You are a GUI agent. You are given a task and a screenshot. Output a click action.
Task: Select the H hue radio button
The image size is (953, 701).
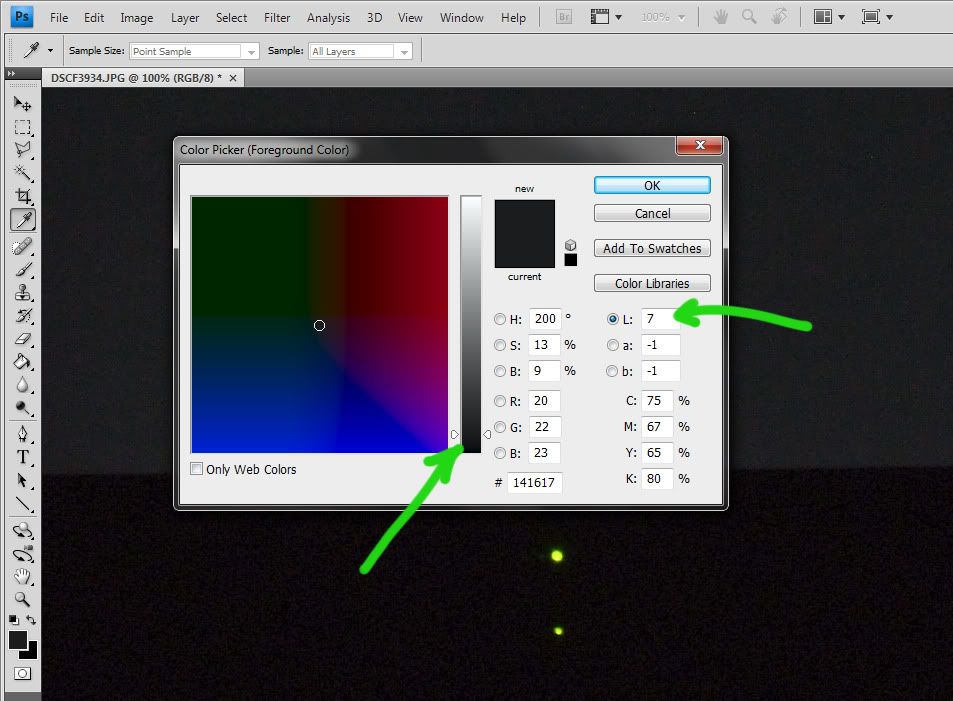tap(500, 319)
